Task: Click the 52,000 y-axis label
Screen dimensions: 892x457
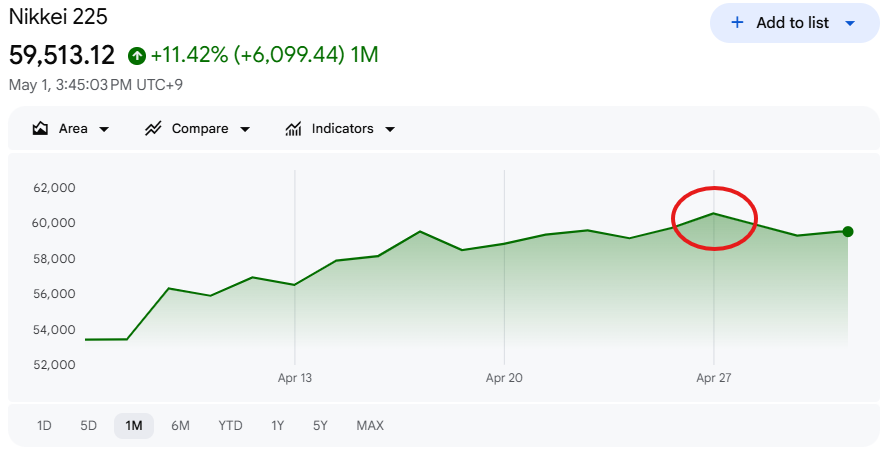Action: [54, 365]
